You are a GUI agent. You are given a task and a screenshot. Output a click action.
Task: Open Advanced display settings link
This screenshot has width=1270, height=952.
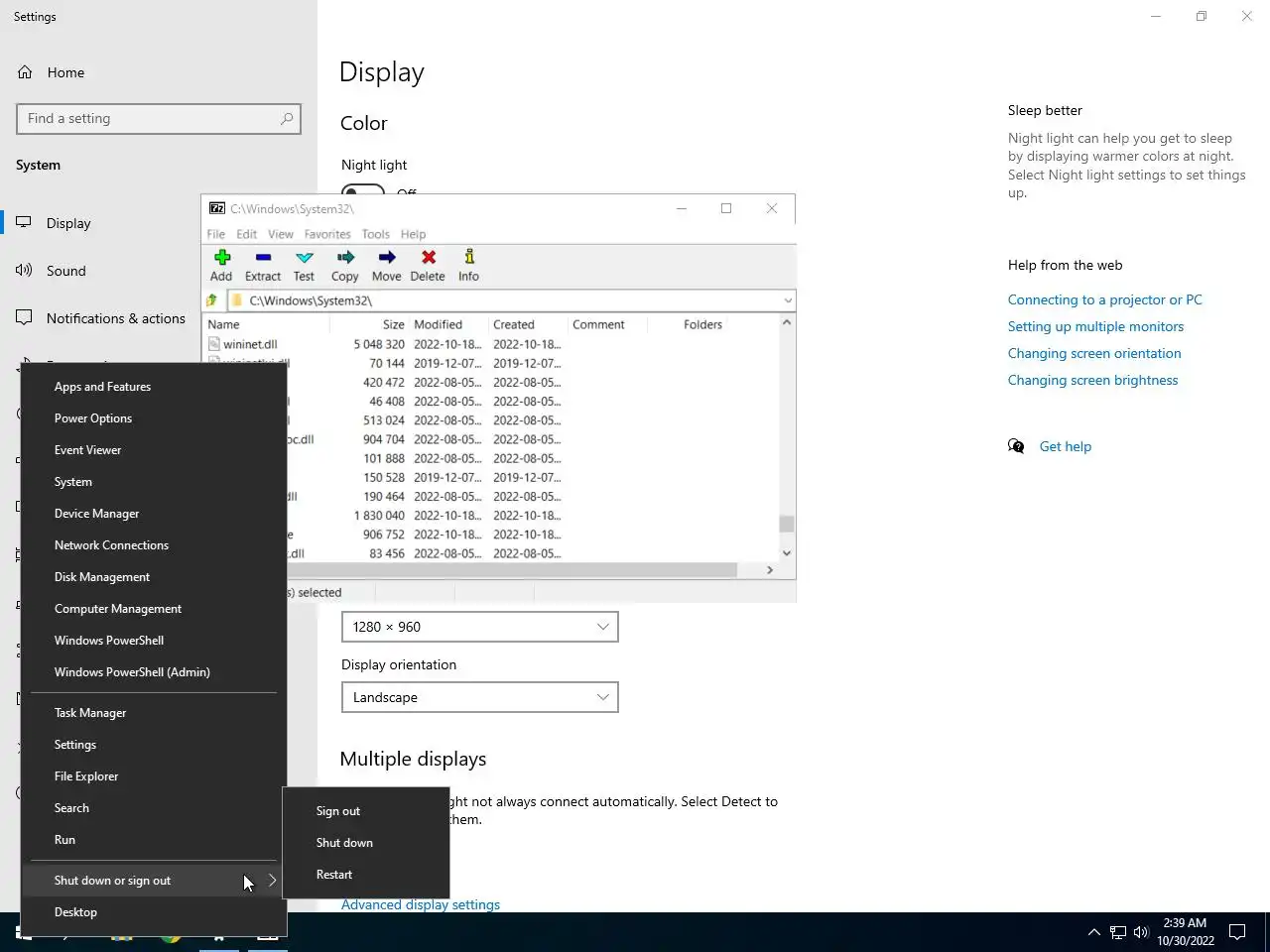pos(421,904)
